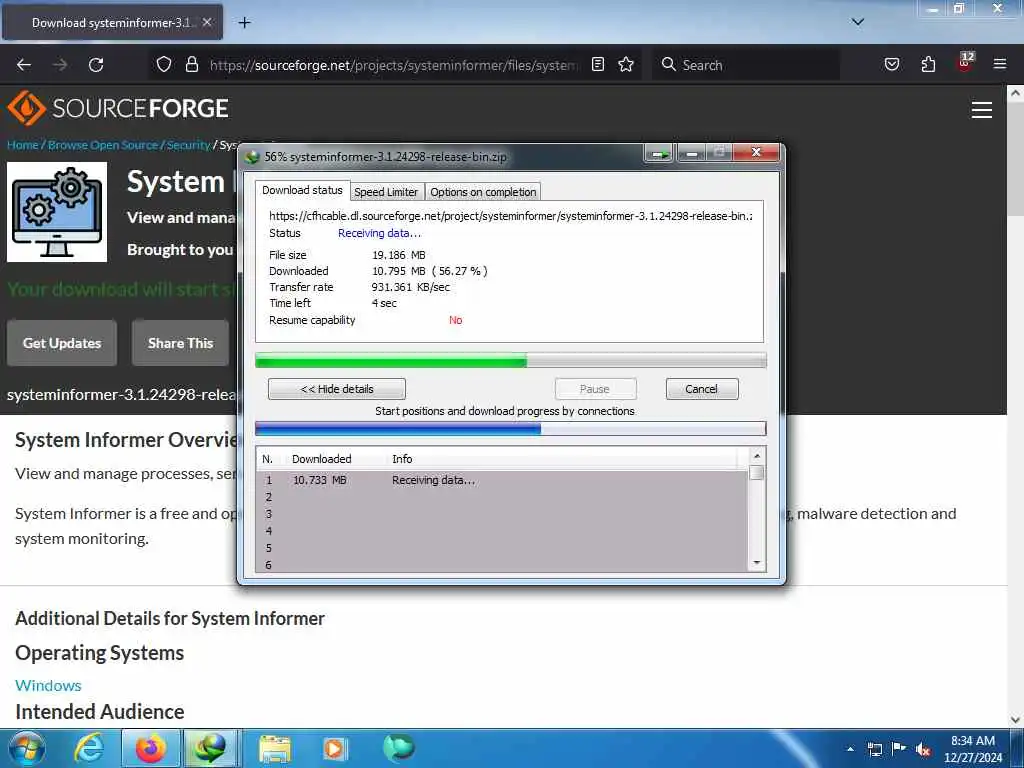This screenshot has height=768, width=1024.
Task: Select connection row 1 Receiving data
Action: tap(502, 480)
